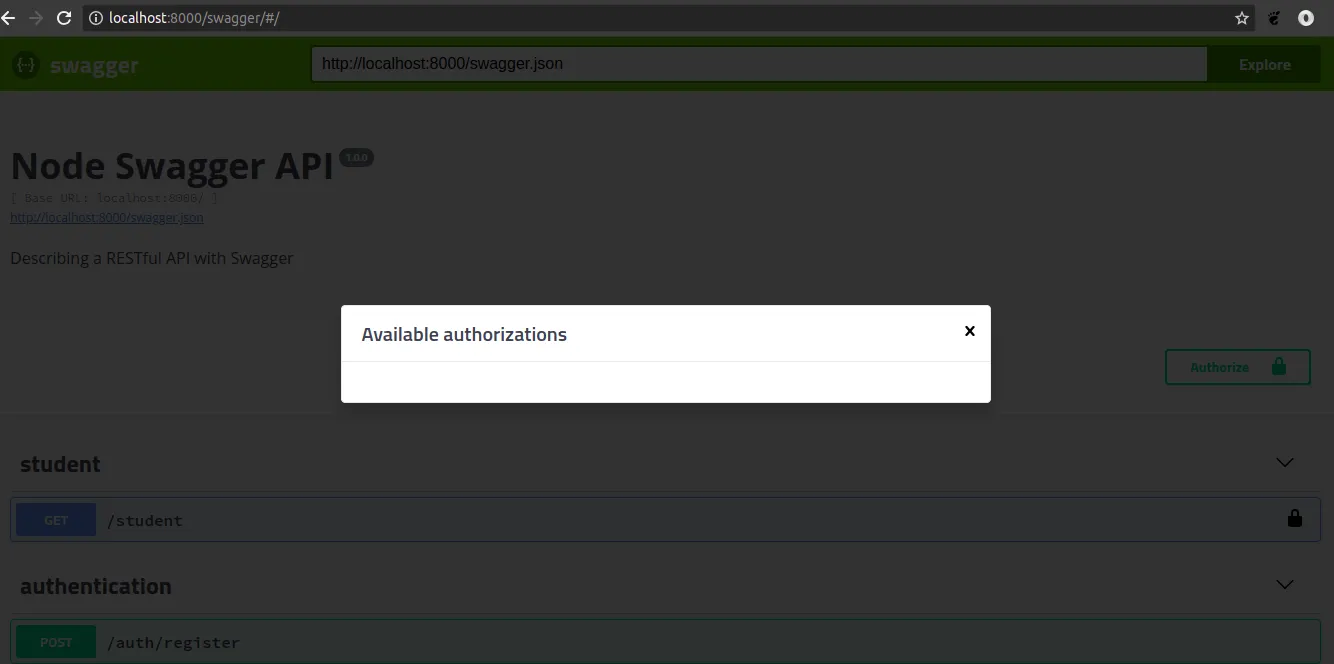Click the swagger wordmark text

(x=94, y=66)
